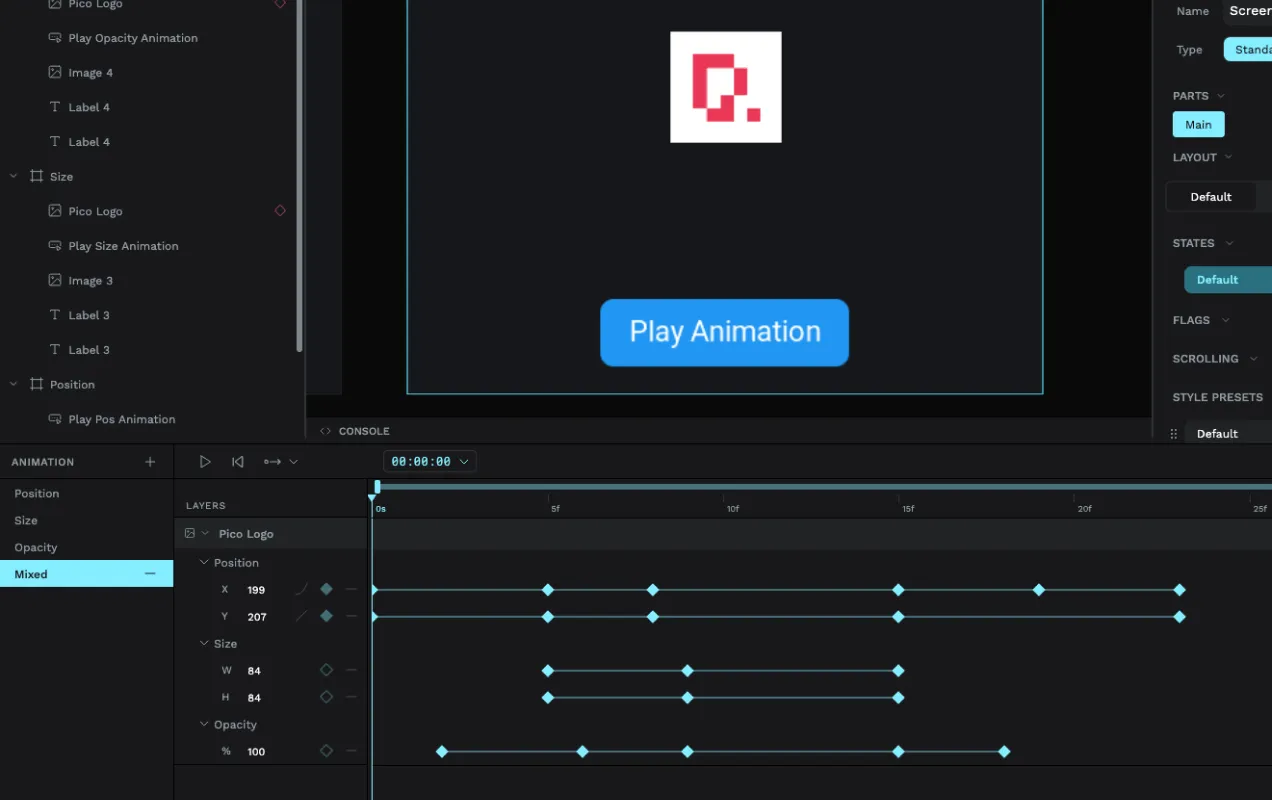Collapse the Size group in layer tree
This screenshot has width=1272, height=800.
tap(14, 176)
